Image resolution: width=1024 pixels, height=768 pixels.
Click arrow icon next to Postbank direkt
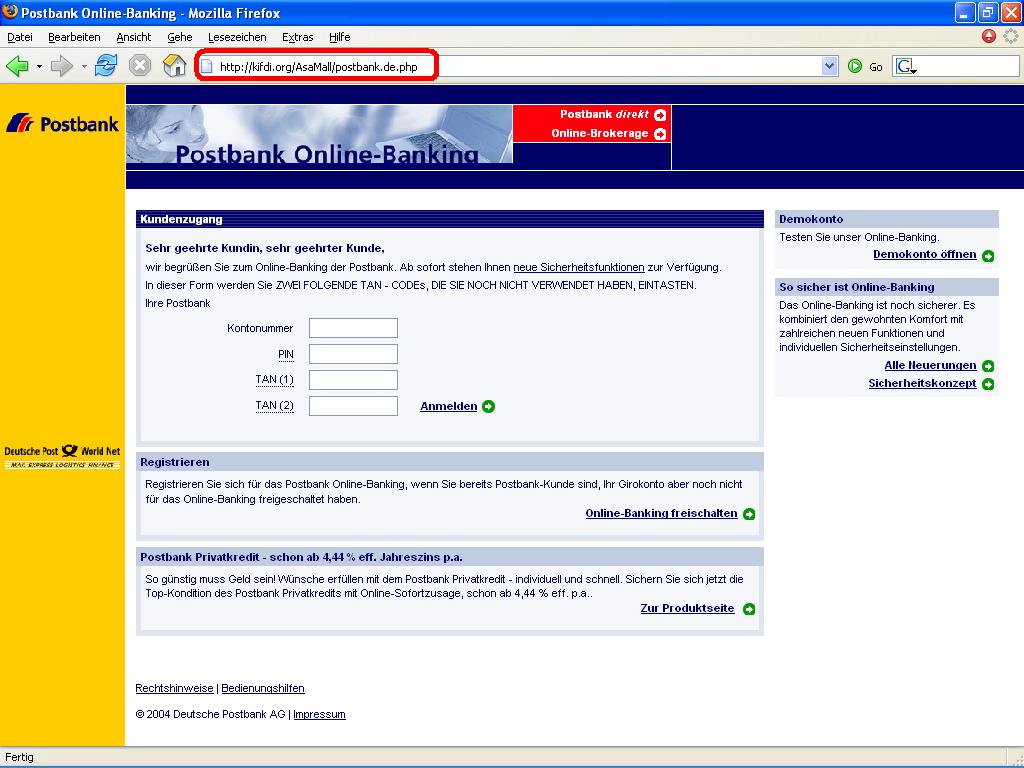(660, 115)
